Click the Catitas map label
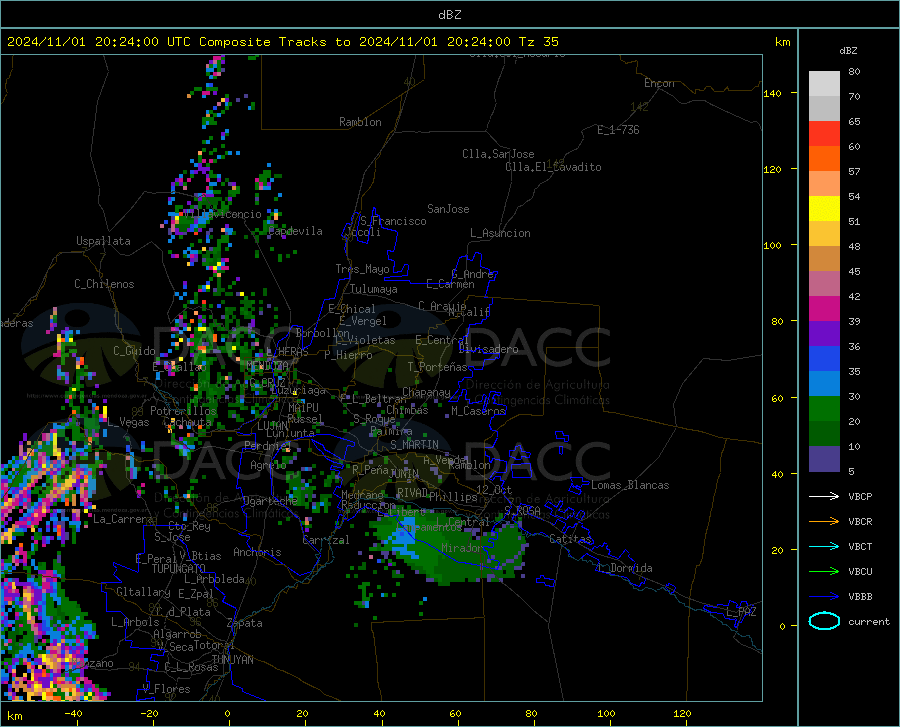Screen dimensions: 900x727 pos(570,539)
